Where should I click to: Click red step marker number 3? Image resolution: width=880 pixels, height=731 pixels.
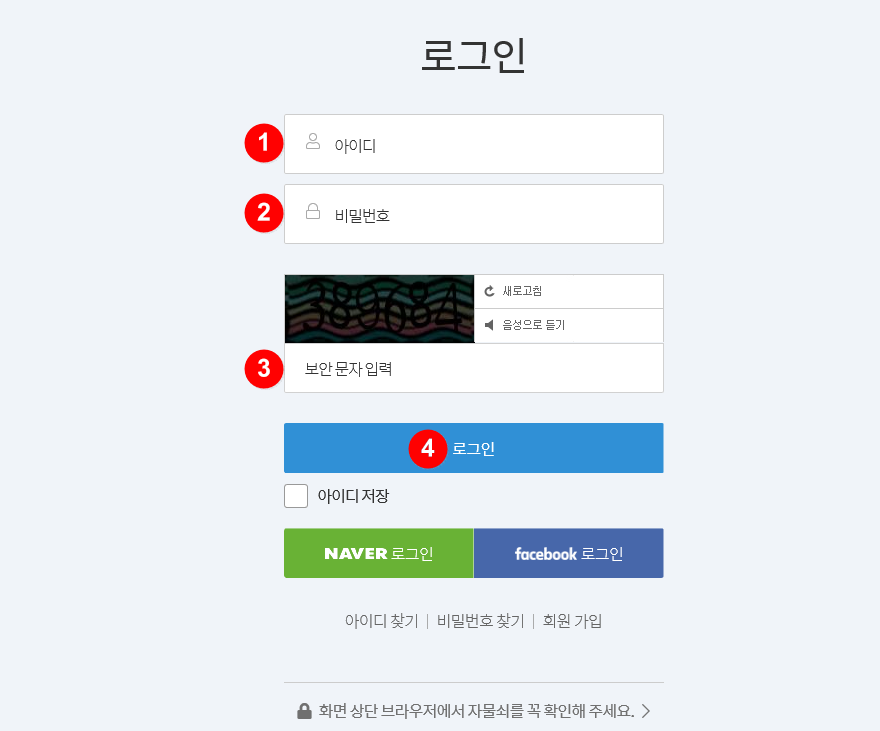tap(264, 369)
